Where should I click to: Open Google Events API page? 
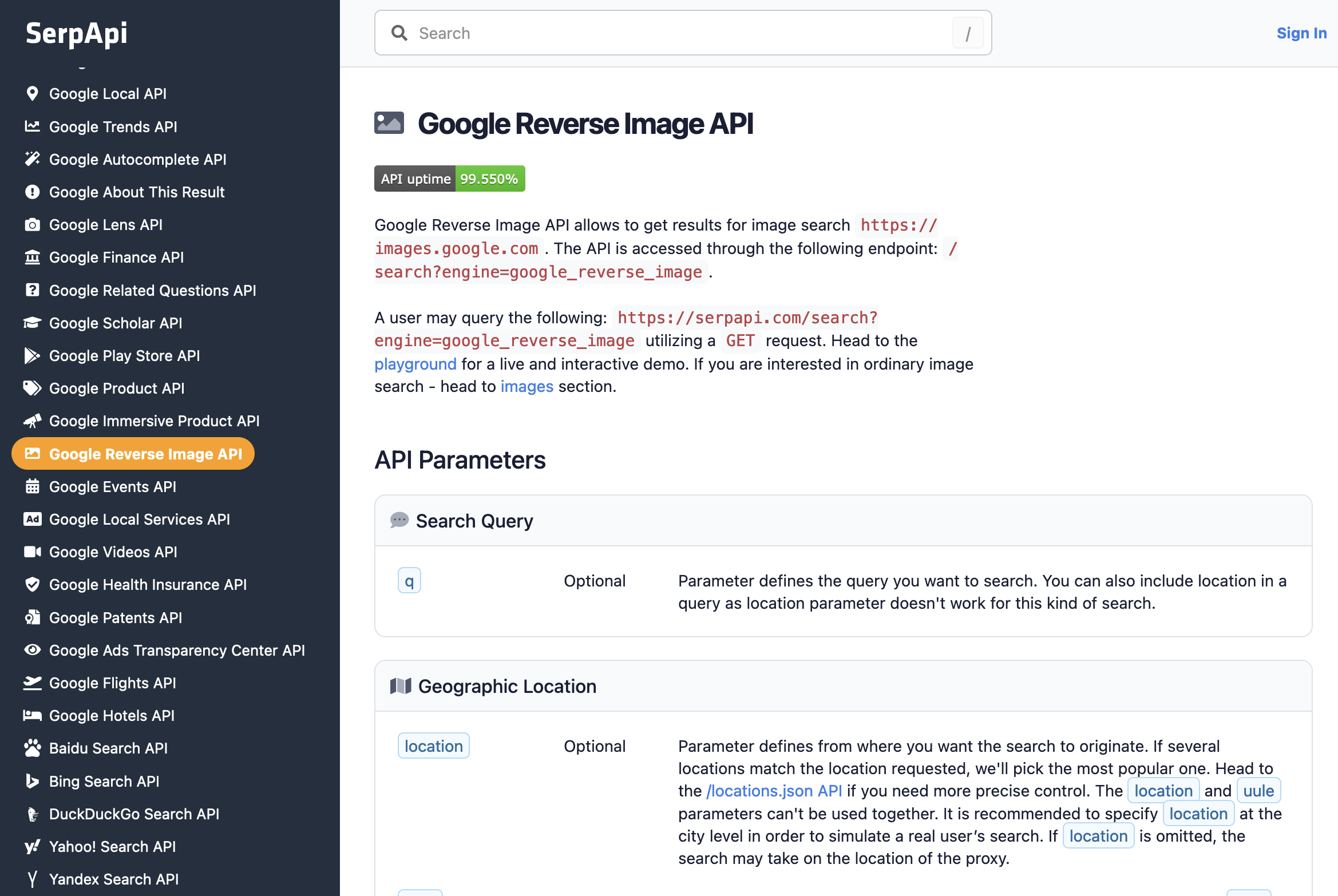112,487
